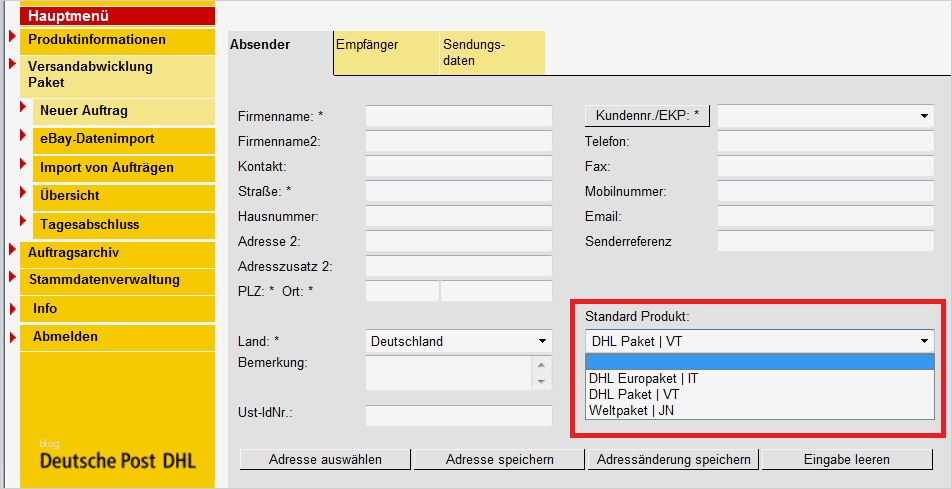952x489 pixels.
Task: Open the Land country dropdown
Action: click(x=458, y=341)
